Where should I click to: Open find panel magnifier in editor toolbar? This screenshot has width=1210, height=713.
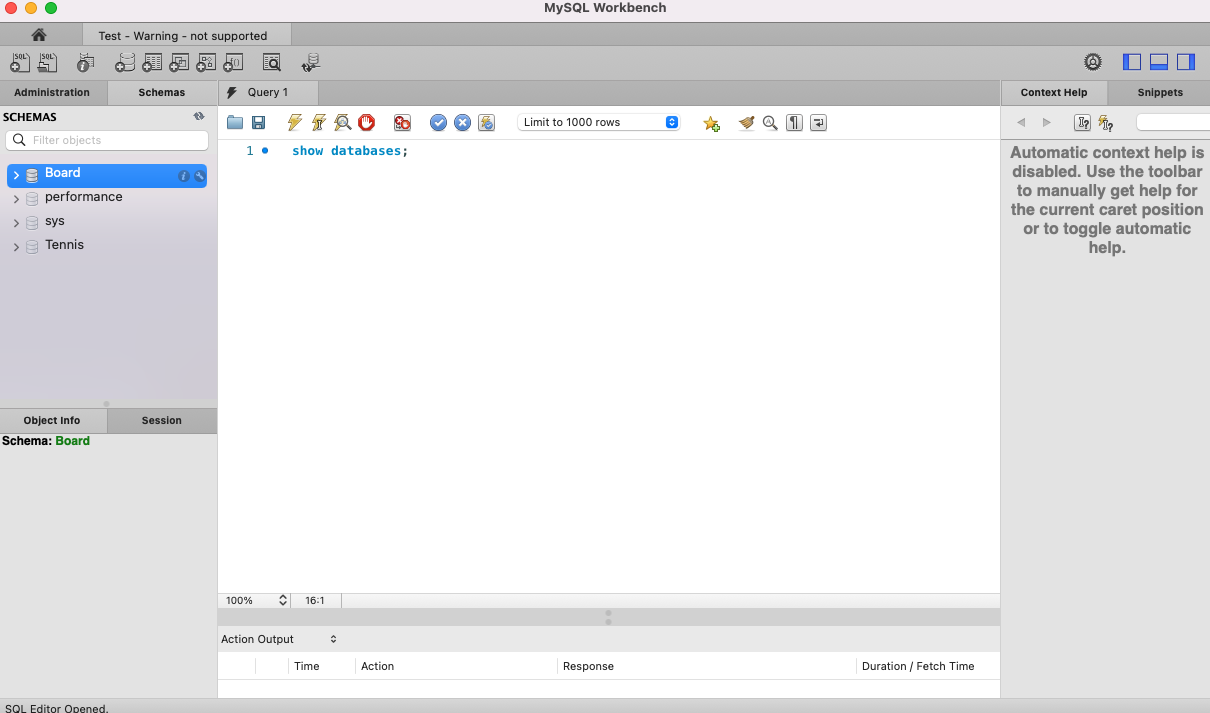770,123
